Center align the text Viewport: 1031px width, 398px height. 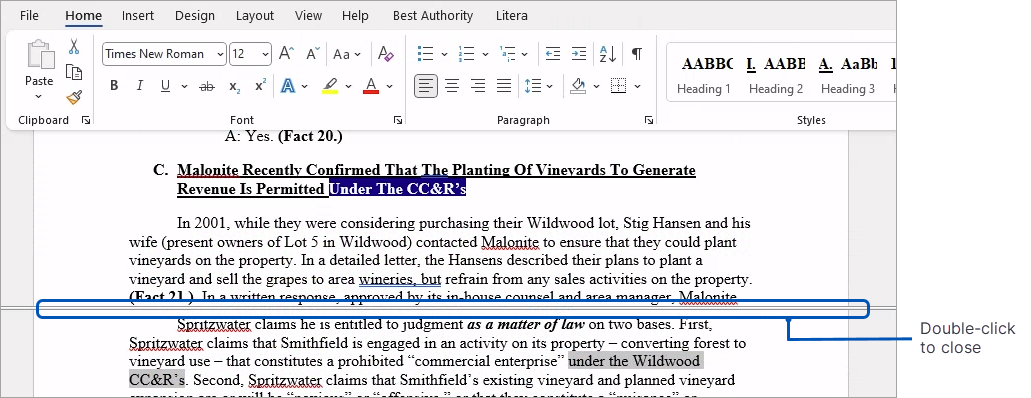point(452,86)
